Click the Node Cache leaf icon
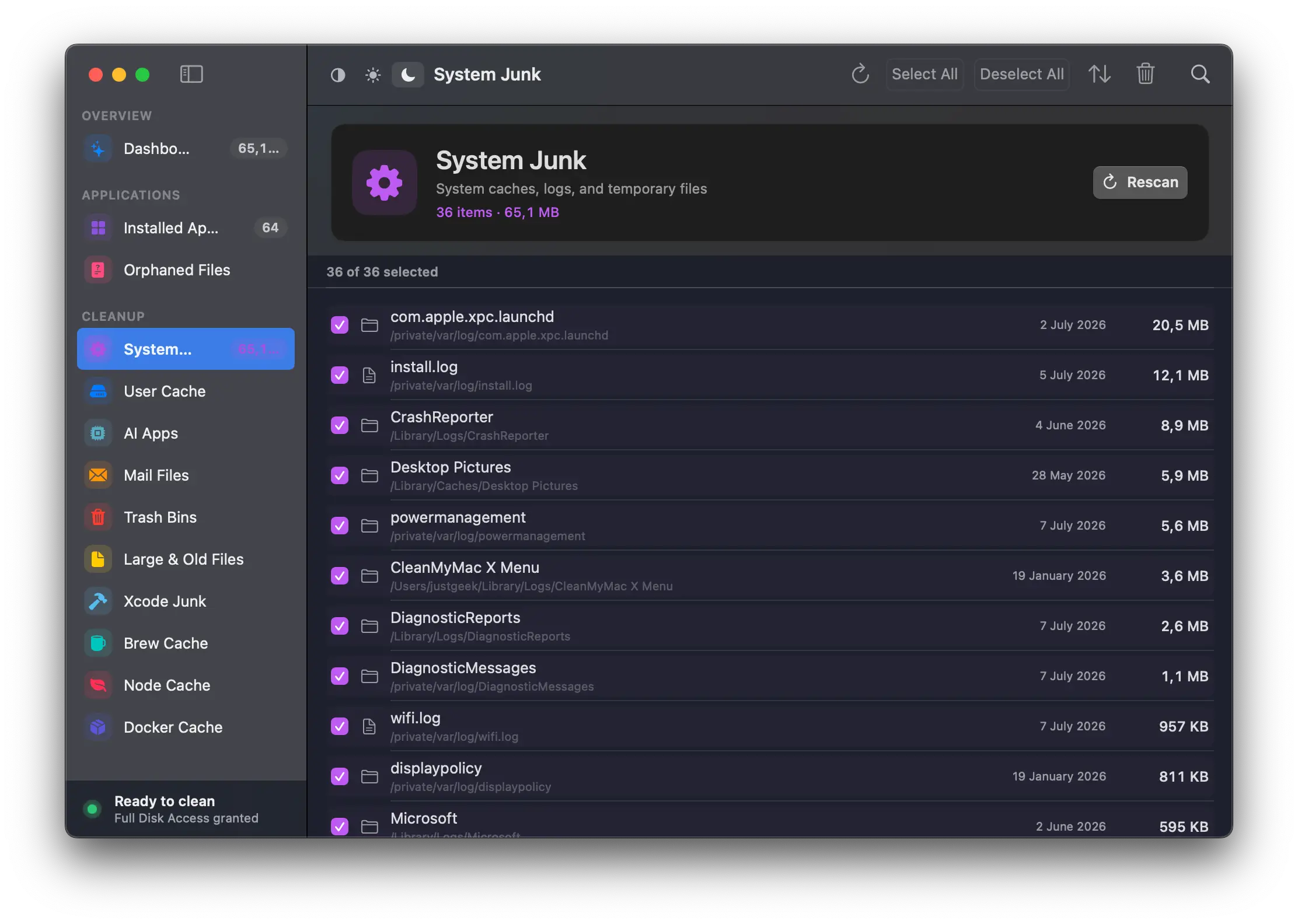The width and height of the screenshot is (1298, 924). point(98,685)
